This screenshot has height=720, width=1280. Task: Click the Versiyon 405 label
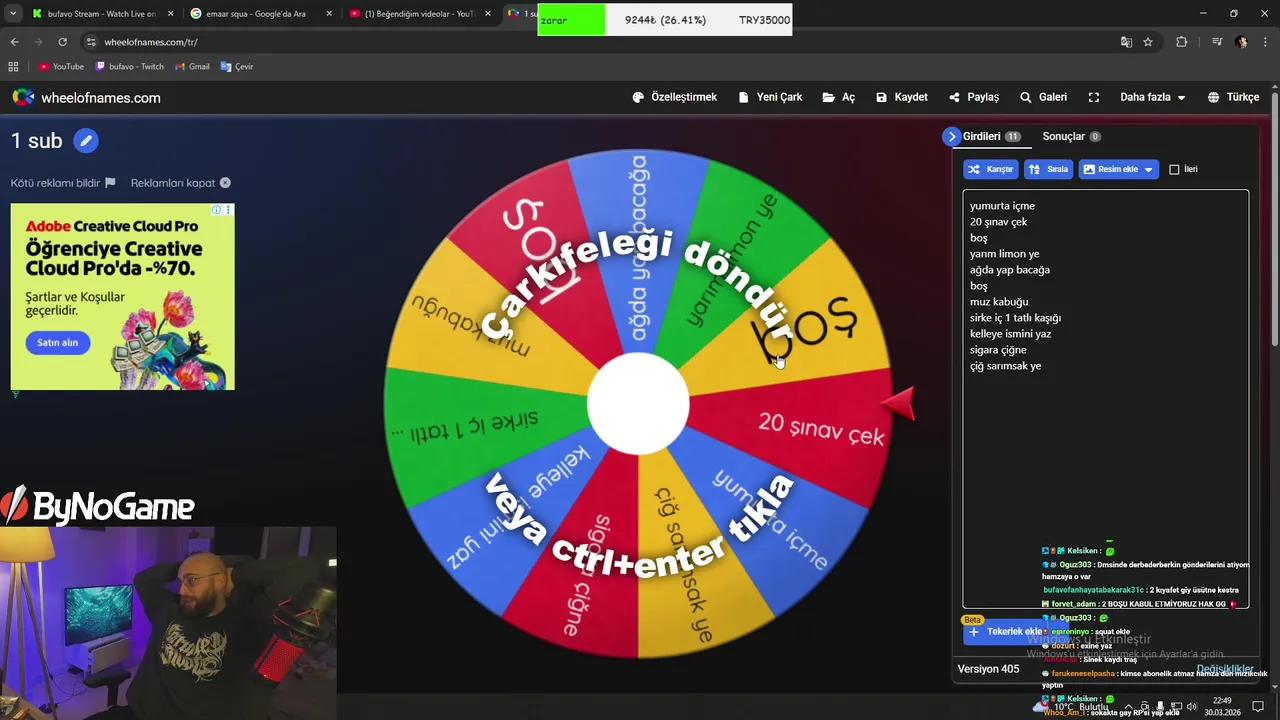click(x=988, y=669)
